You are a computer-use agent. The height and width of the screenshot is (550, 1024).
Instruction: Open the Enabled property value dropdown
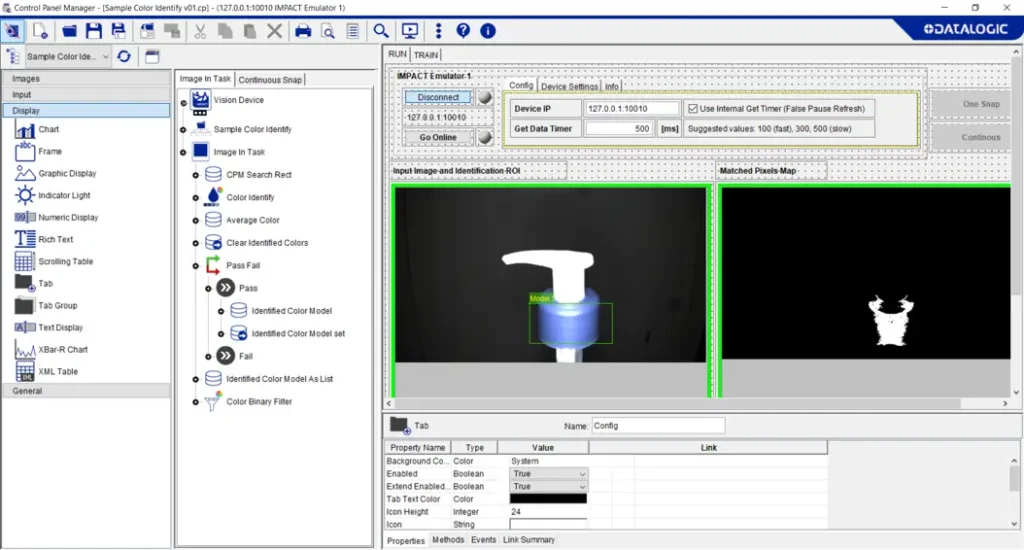(x=581, y=474)
